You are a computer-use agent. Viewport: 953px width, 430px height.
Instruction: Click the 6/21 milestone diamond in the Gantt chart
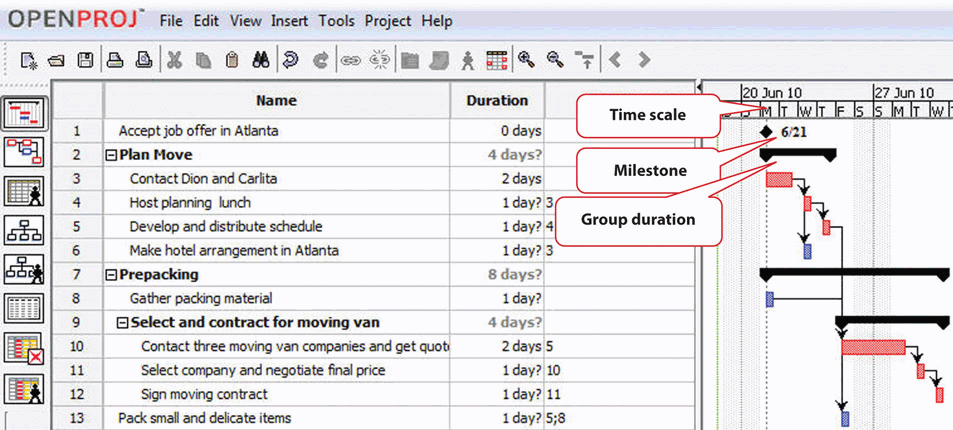tap(766, 131)
